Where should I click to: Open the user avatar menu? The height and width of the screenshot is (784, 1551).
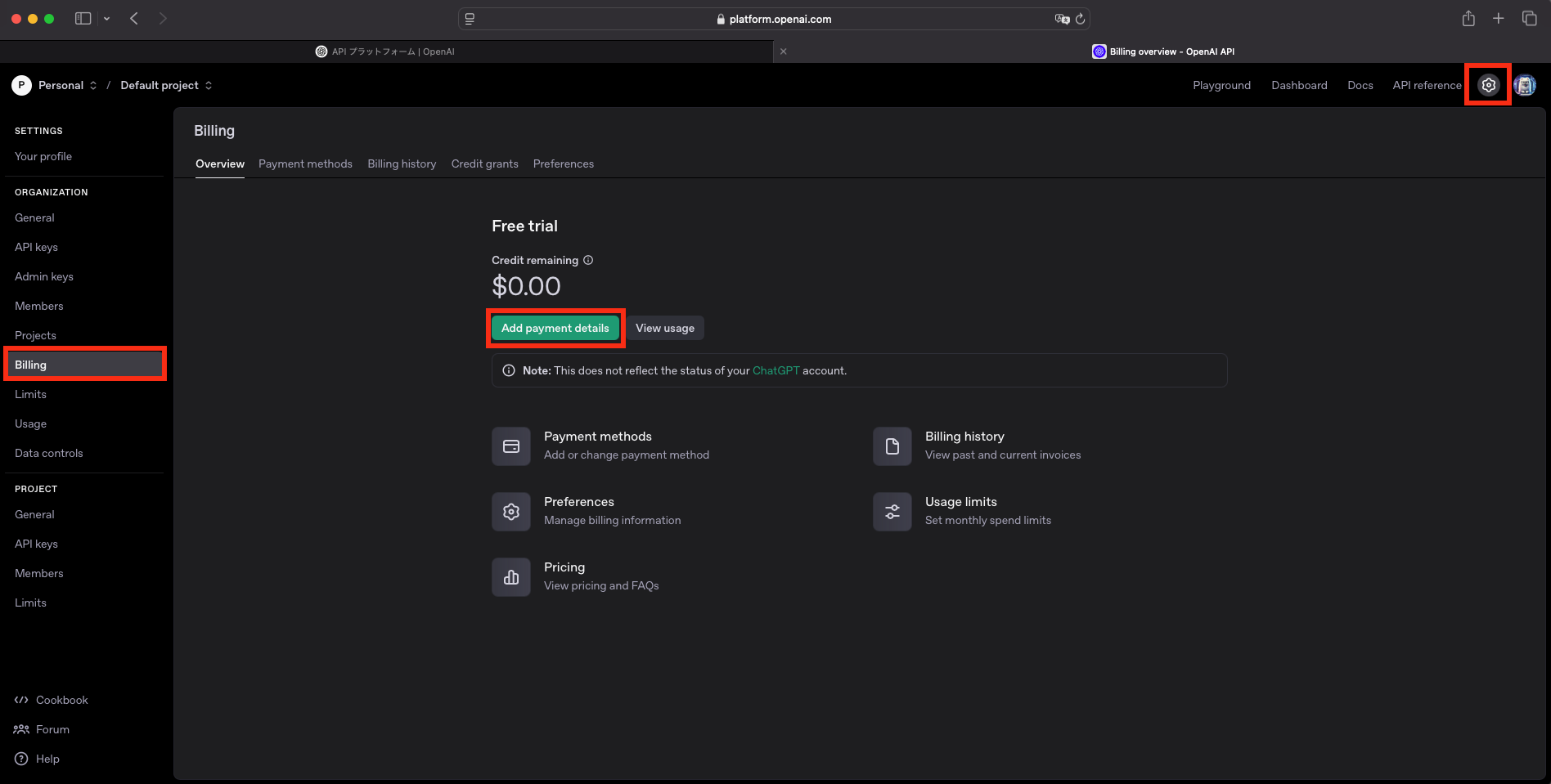(x=1525, y=85)
